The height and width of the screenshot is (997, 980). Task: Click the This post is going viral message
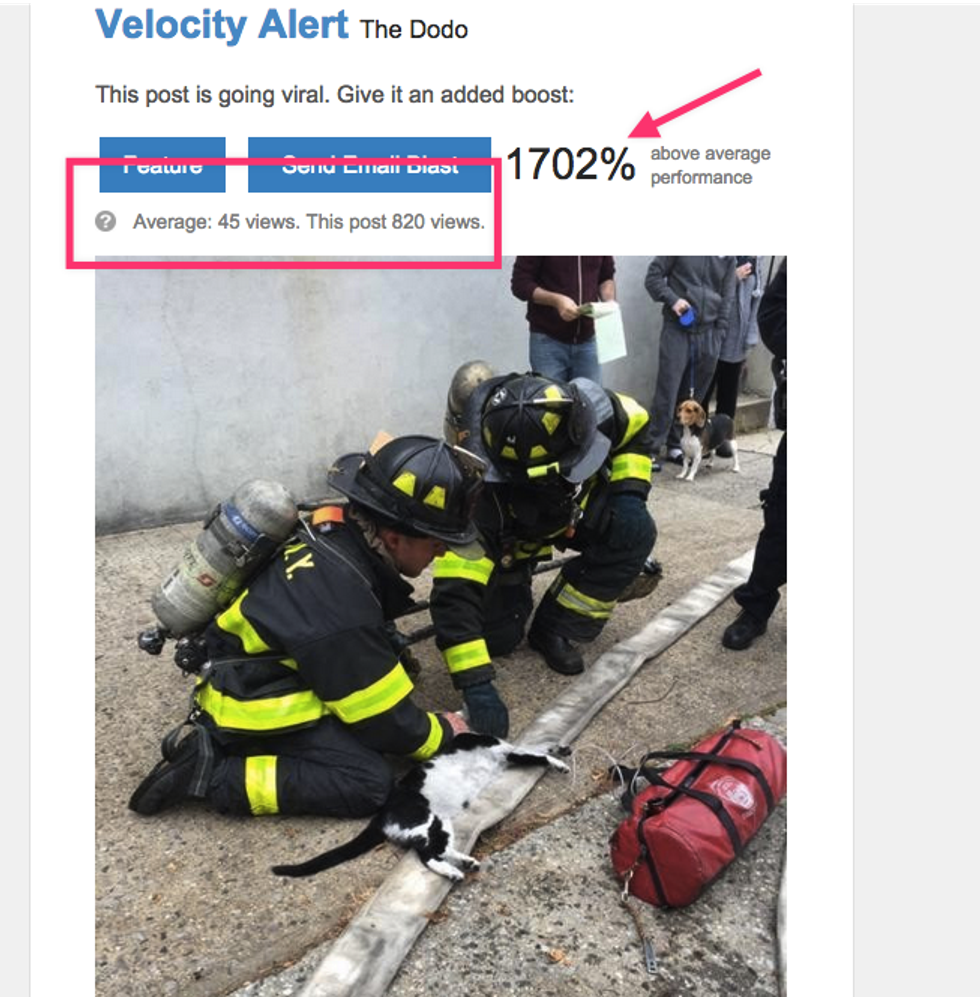coord(335,95)
